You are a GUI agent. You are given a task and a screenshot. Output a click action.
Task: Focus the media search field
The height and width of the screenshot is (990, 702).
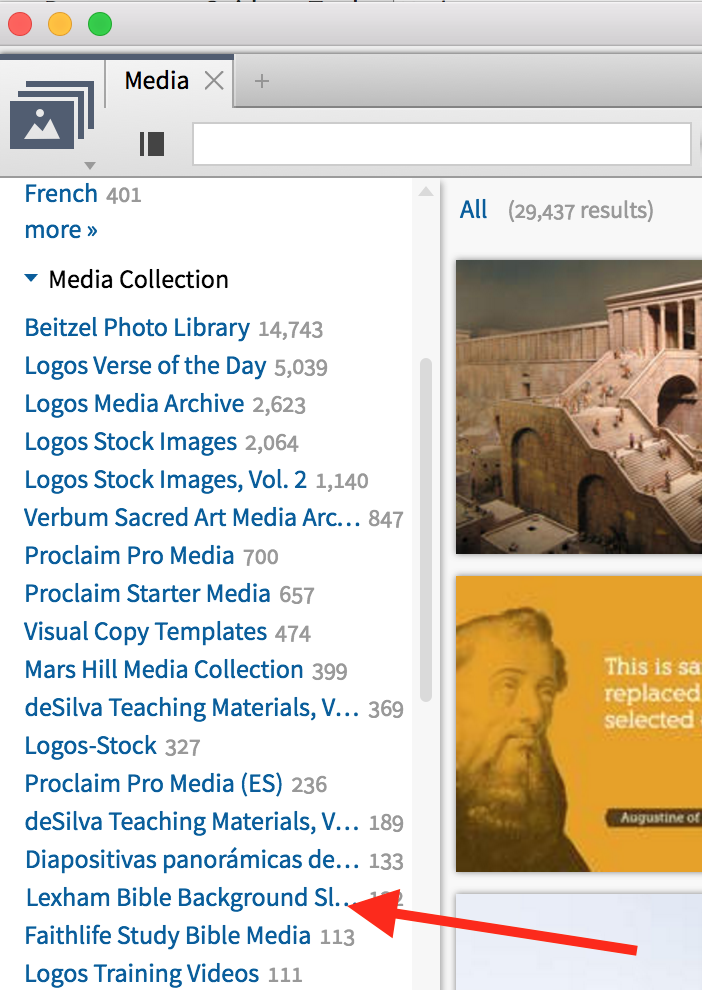tap(440, 144)
